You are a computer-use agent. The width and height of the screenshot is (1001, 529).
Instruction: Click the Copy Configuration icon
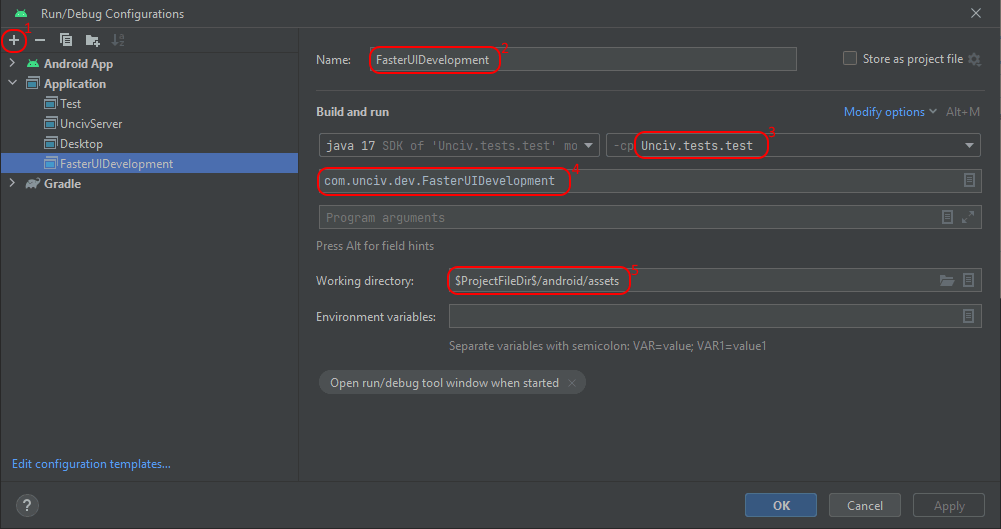point(66,40)
